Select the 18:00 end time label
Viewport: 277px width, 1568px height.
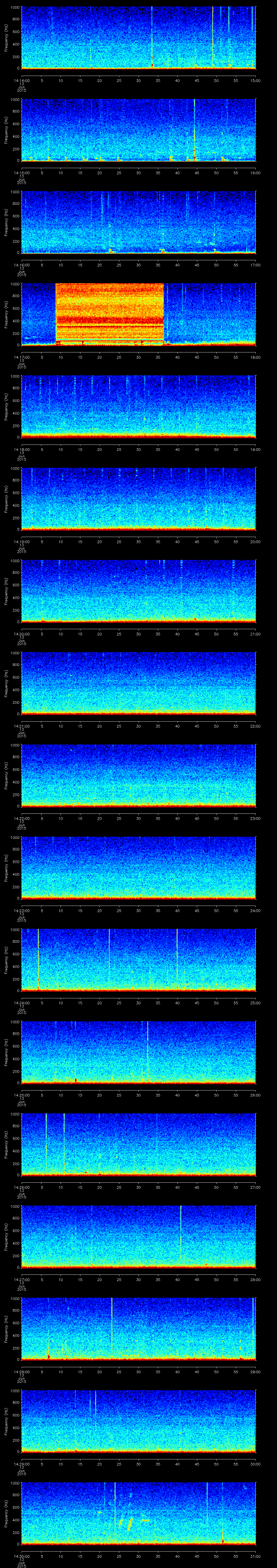(x=255, y=357)
